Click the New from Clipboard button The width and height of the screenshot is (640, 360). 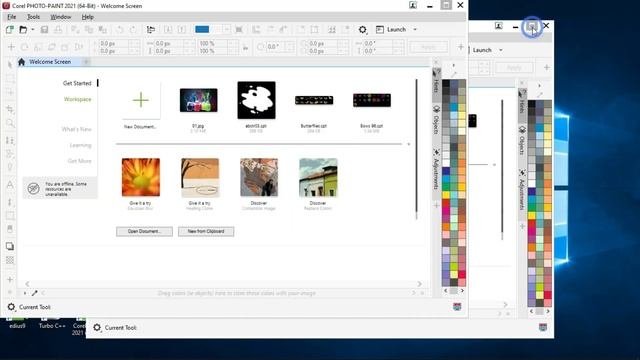point(206,231)
